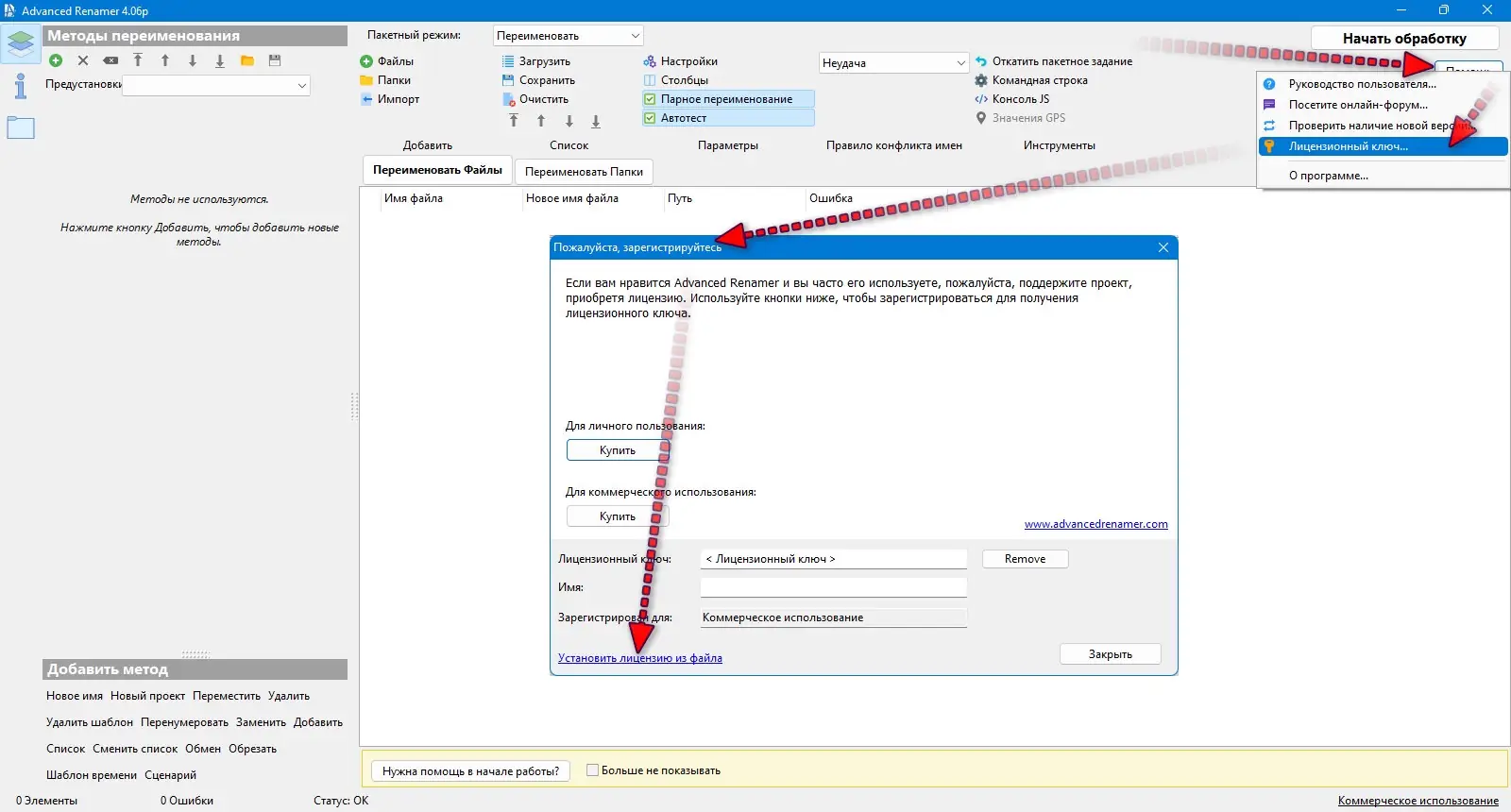
Task: Close the registration dialog with the X
Action: click(1163, 247)
